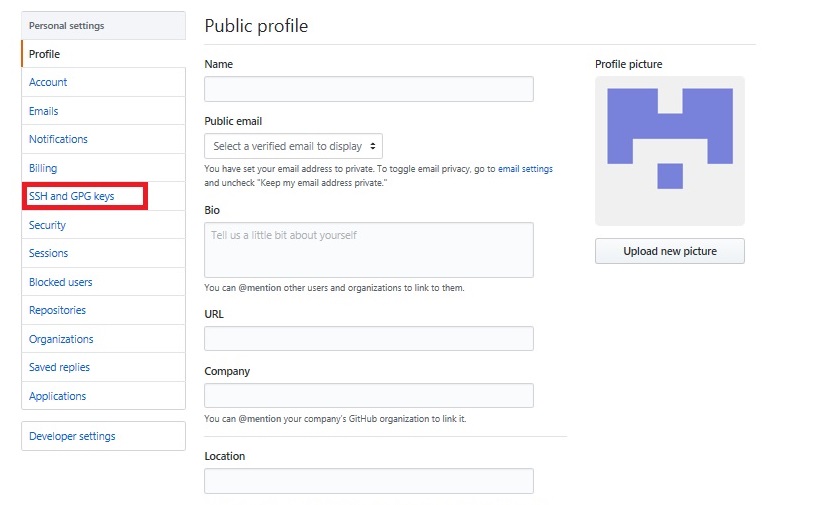Image resolution: width=813 pixels, height=505 pixels.
Task: Go to Account settings
Action: point(48,82)
